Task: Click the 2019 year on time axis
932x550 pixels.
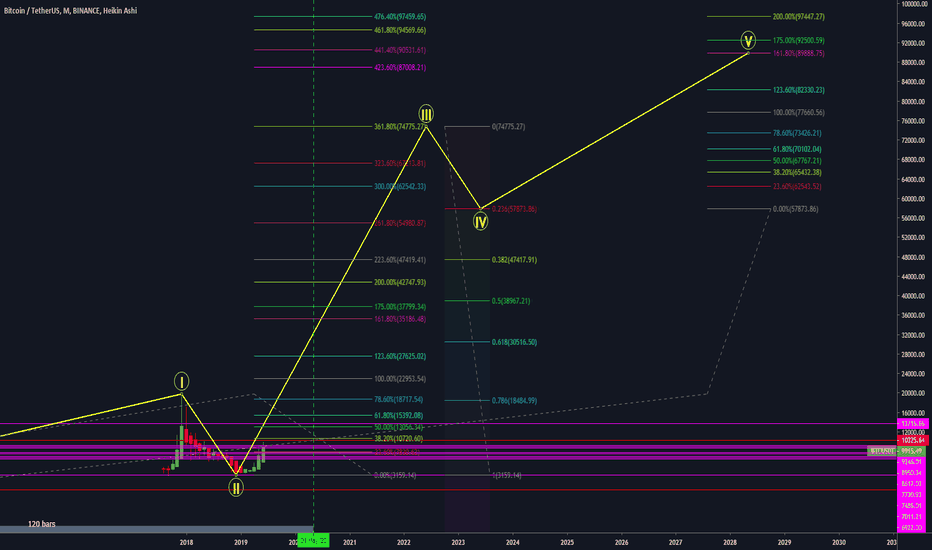Action: (241, 542)
